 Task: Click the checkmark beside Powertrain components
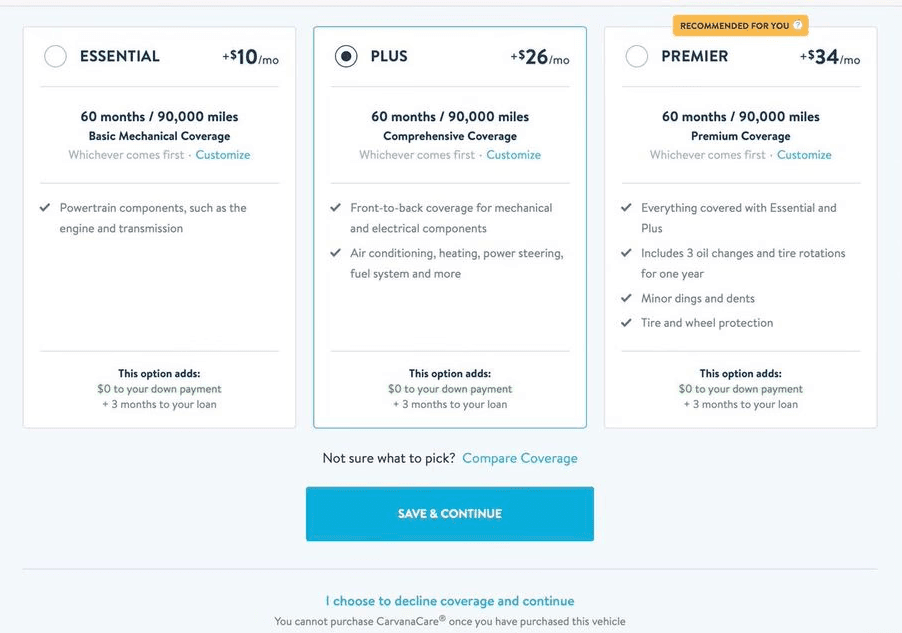pyautogui.click(x=45, y=208)
